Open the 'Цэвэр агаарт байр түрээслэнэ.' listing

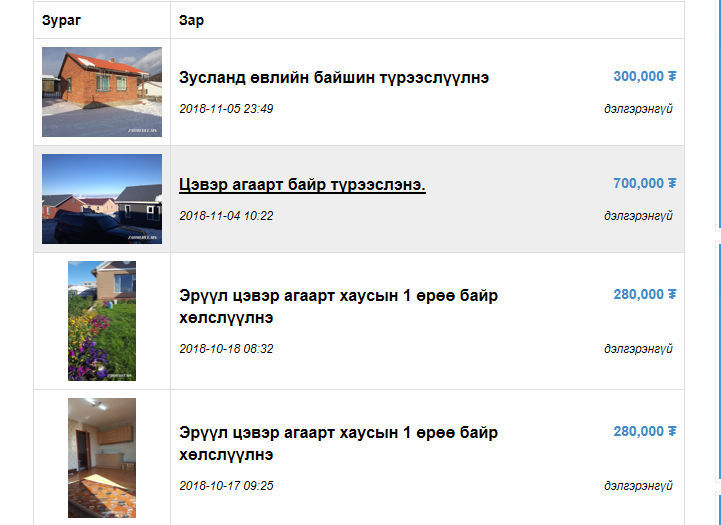tap(302, 185)
